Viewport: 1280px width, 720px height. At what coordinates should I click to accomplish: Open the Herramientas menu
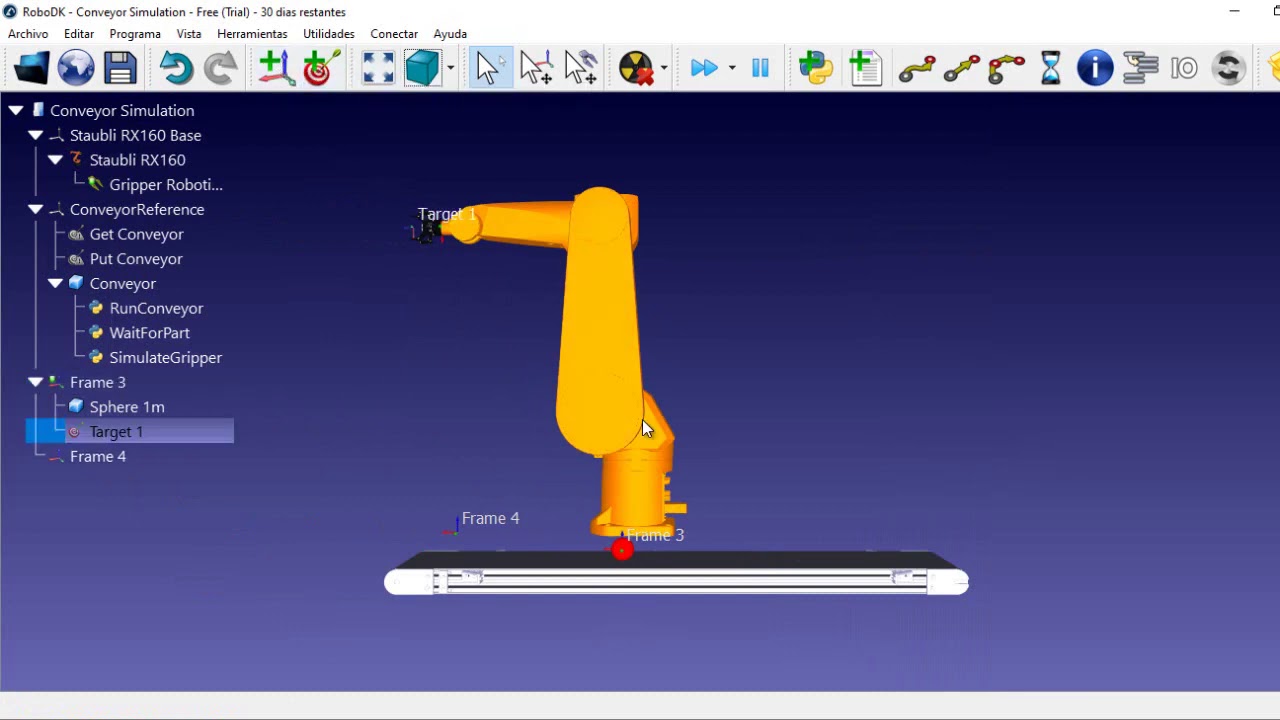click(x=252, y=33)
